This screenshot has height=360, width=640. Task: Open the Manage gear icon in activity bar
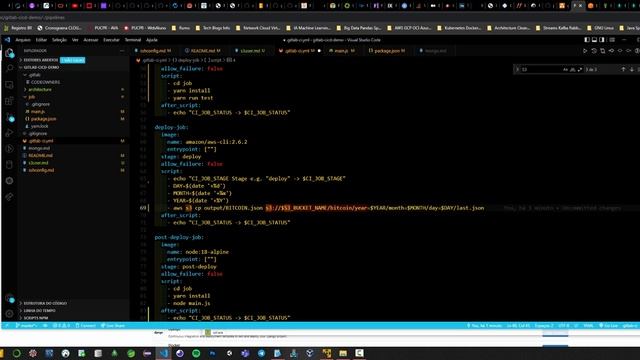9,314
